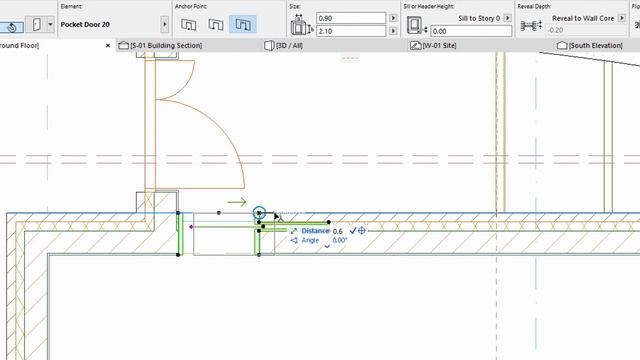The height and width of the screenshot is (360, 640).
Task: Click the W-01 Site worksheet tab icon
Action: 416,45
